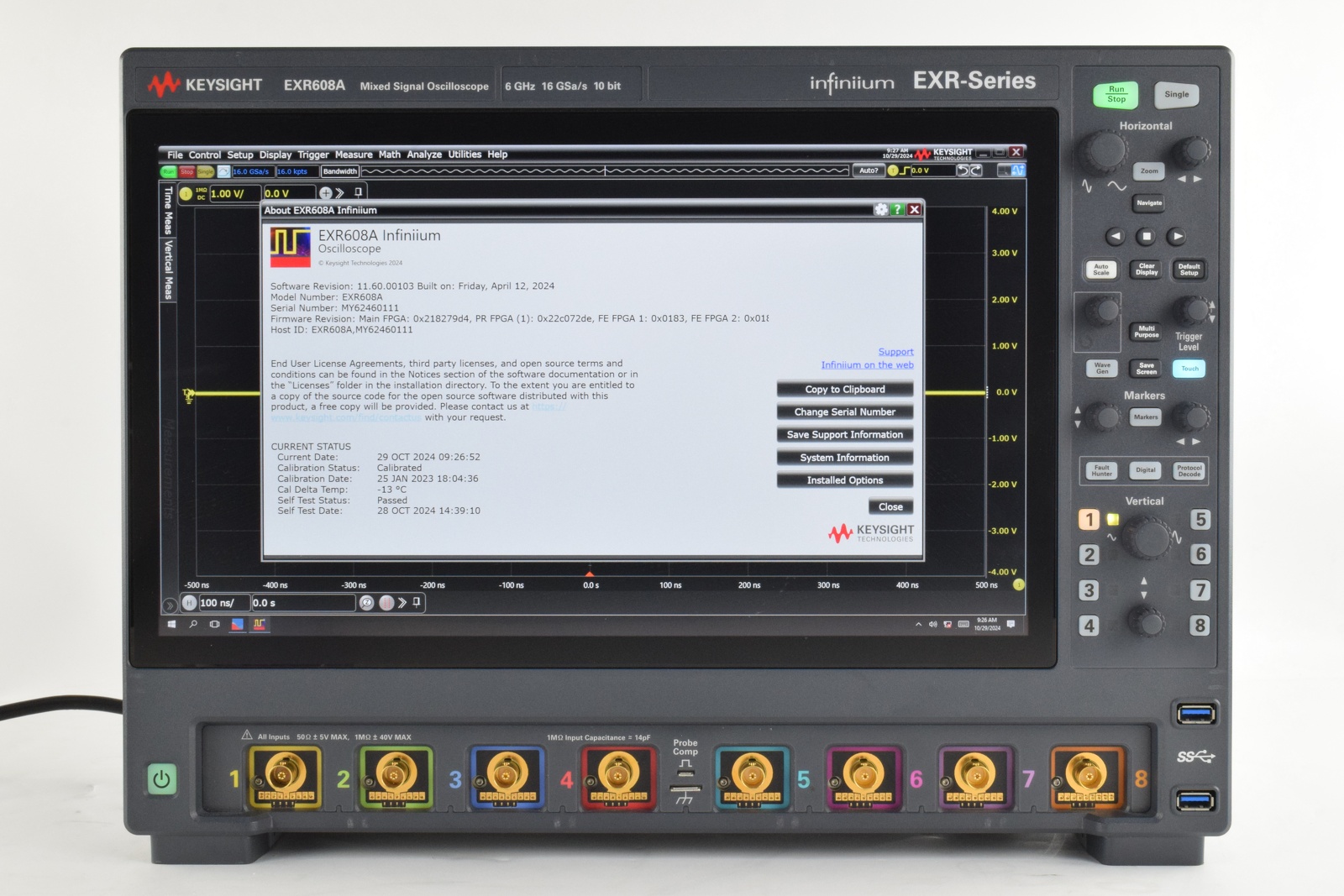
Task: Toggle the Zoom key on the front panel
Action: pos(1149,171)
